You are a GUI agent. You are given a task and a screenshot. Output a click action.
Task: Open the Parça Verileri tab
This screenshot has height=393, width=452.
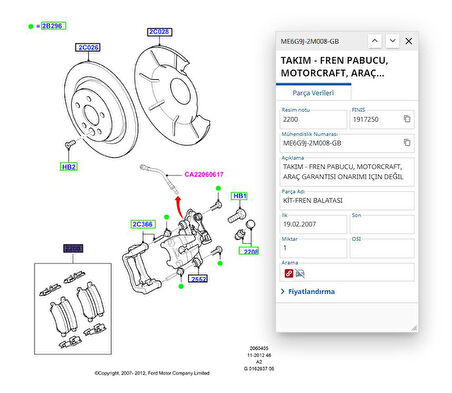(x=313, y=93)
